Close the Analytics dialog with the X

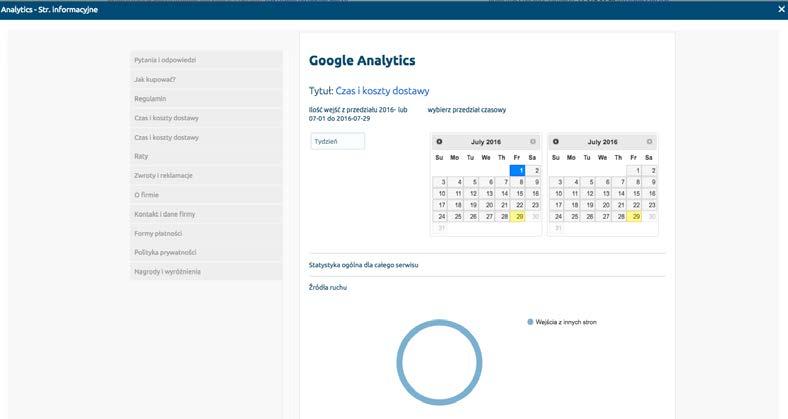coord(781,9)
